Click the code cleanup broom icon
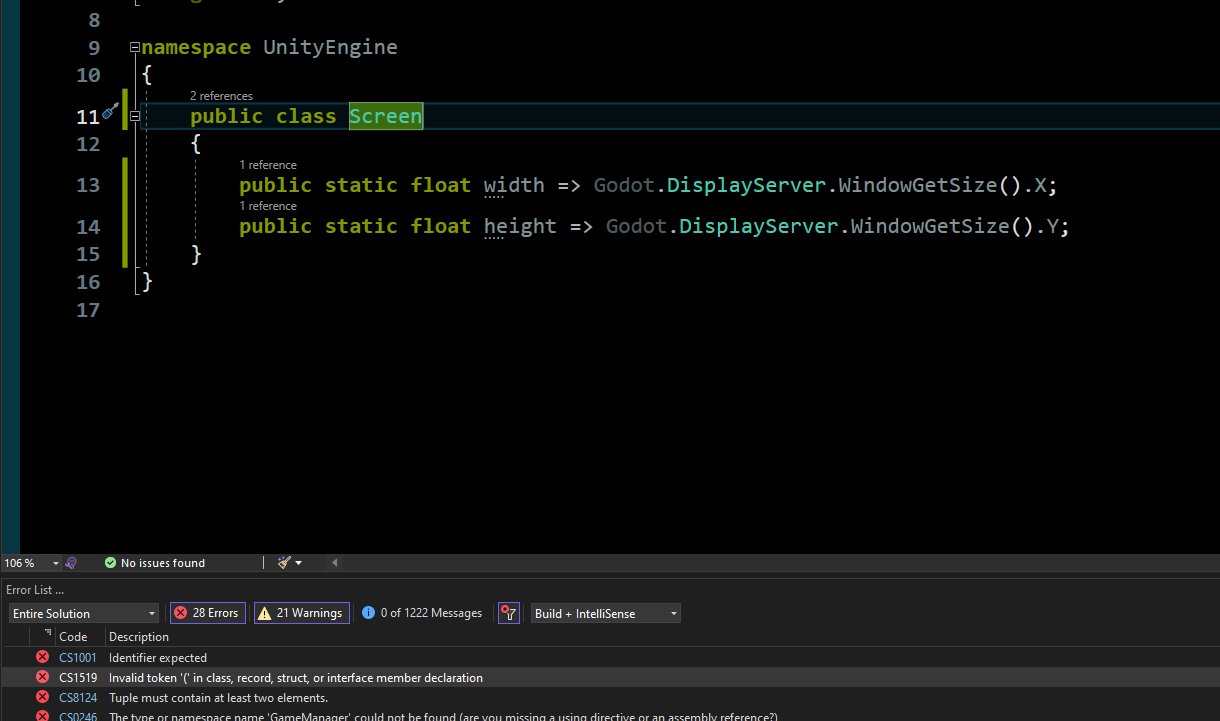Image resolution: width=1220 pixels, height=721 pixels. (285, 563)
